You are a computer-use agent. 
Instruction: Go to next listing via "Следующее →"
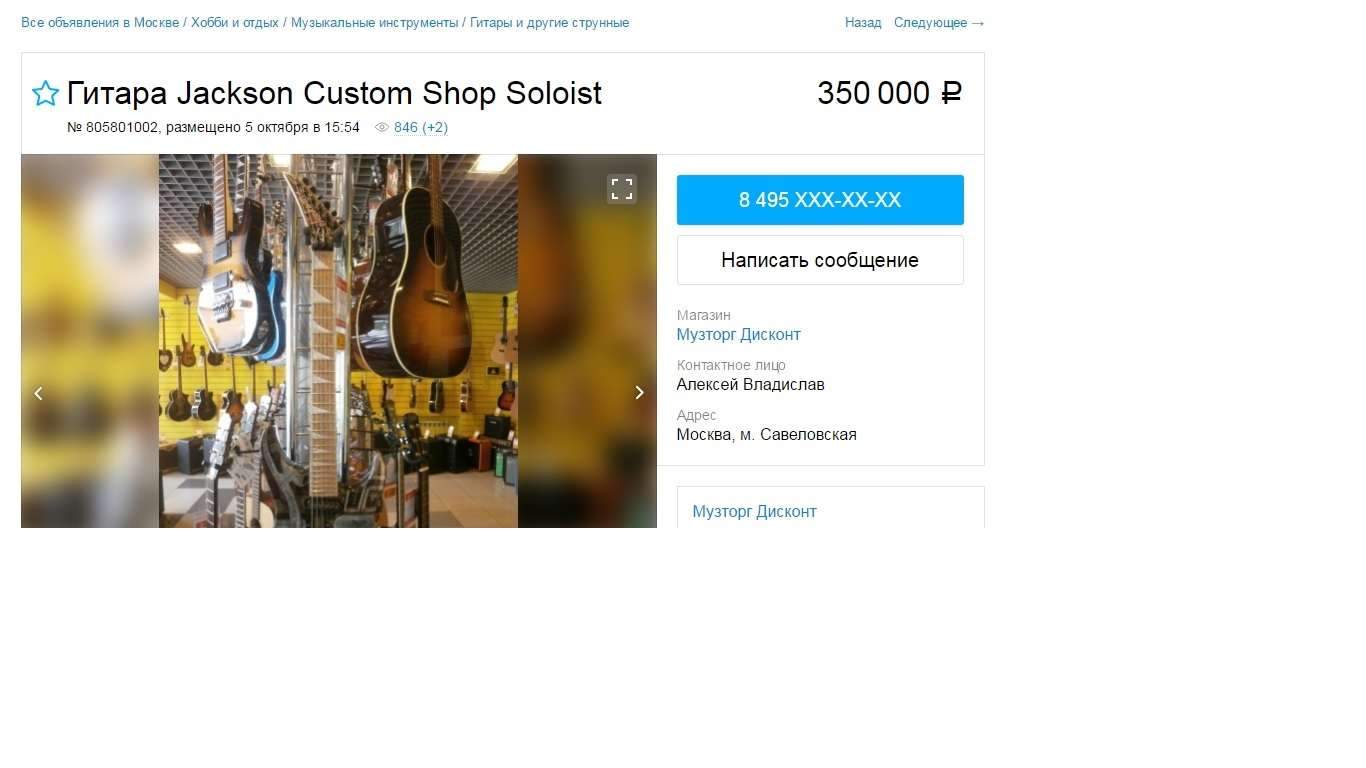pos(939,23)
